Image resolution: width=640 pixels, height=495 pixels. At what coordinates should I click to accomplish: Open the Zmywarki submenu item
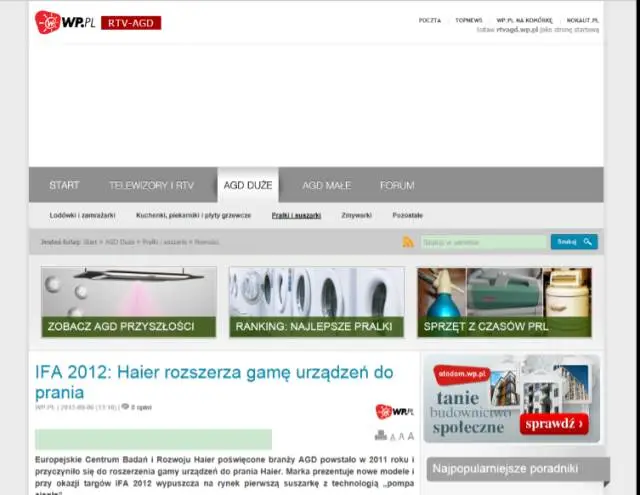pyautogui.click(x=356, y=215)
